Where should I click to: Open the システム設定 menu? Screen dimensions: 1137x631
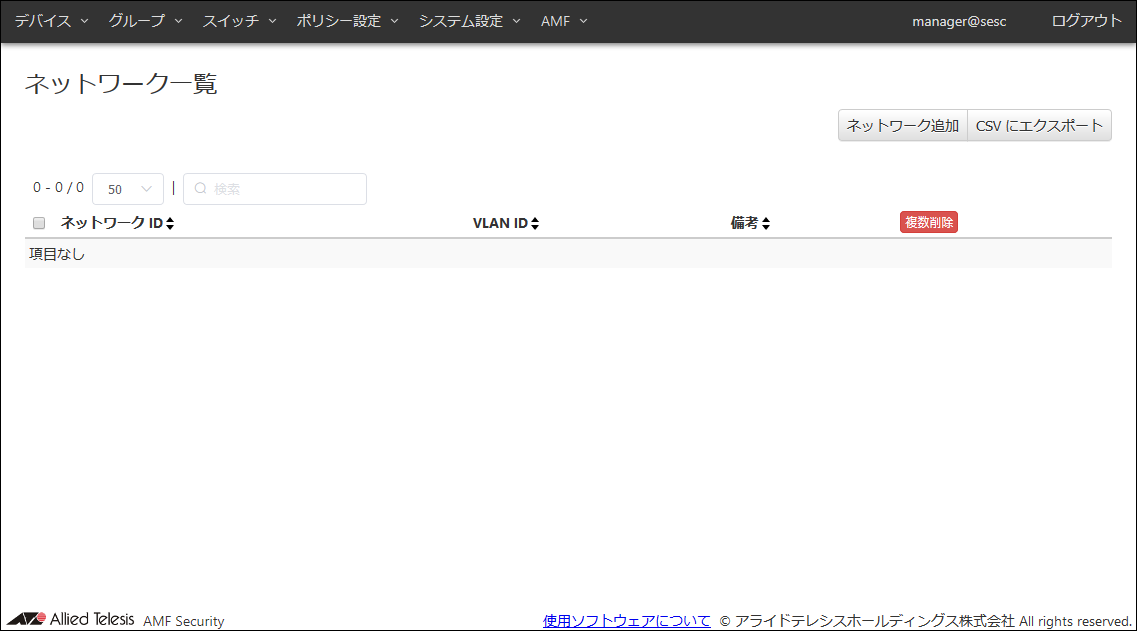click(469, 21)
